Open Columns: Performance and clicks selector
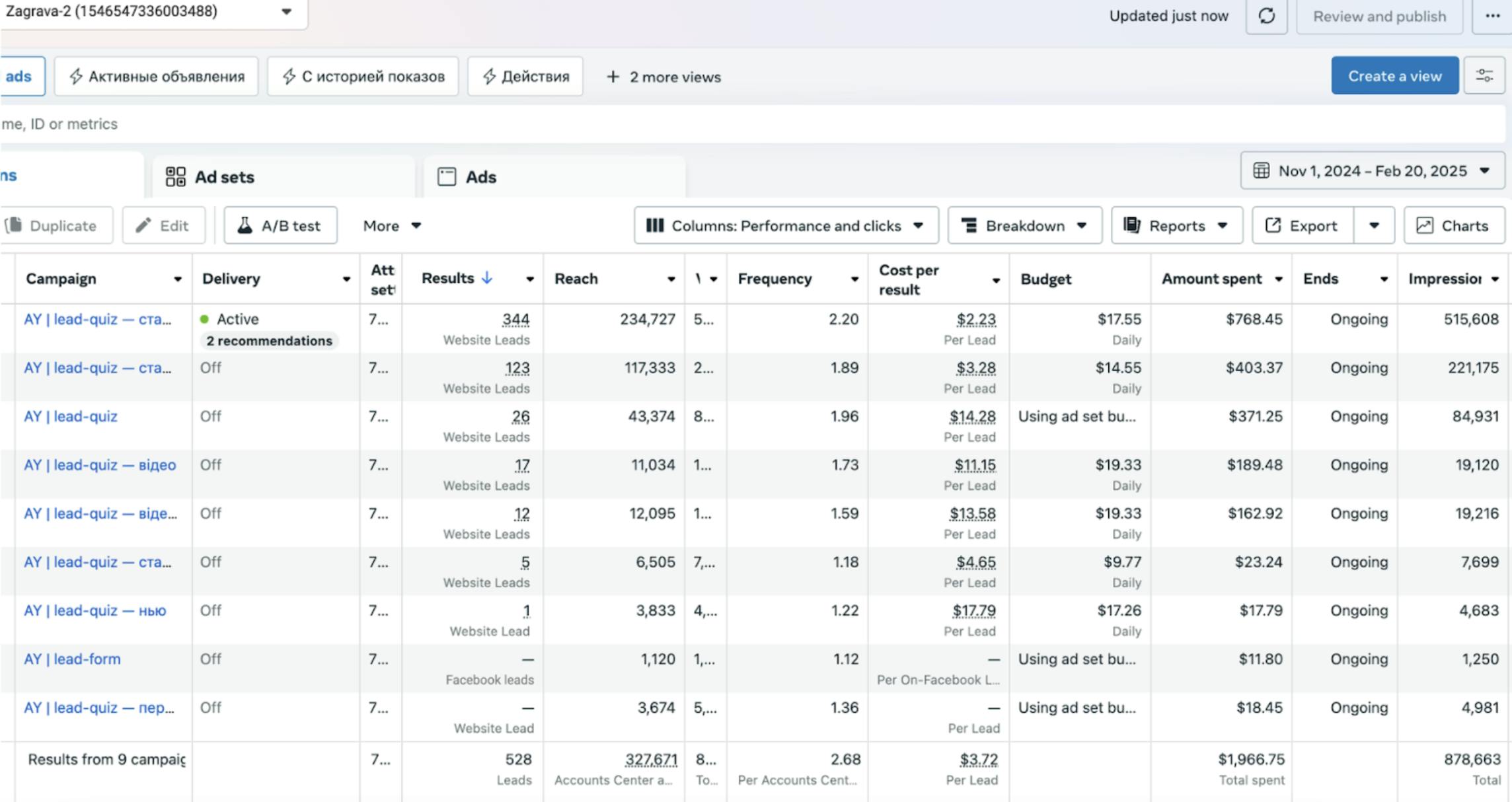Image resolution: width=1512 pixels, height=802 pixels. pyautogui.click(x=786, y=226)
